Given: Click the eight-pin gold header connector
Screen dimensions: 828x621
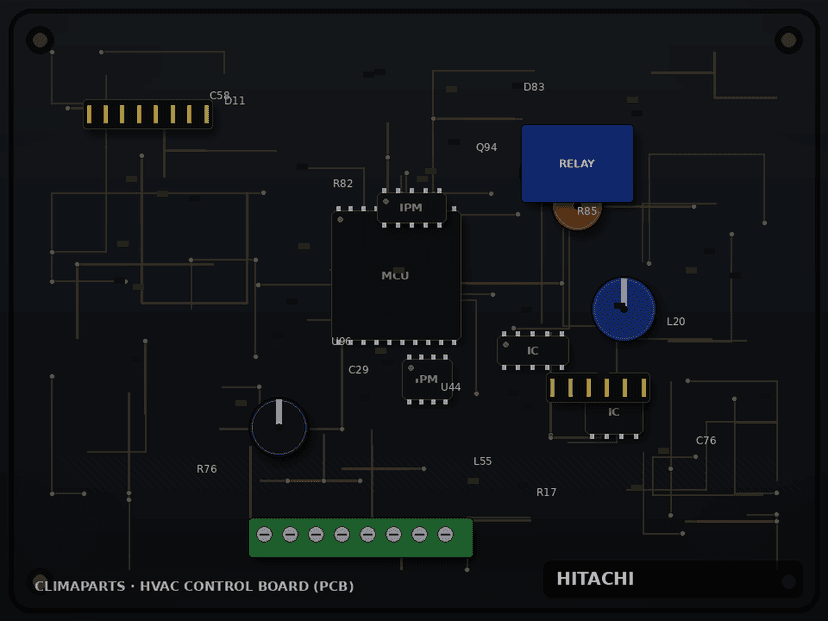Looking at the screenshot, I should point(148,114).
